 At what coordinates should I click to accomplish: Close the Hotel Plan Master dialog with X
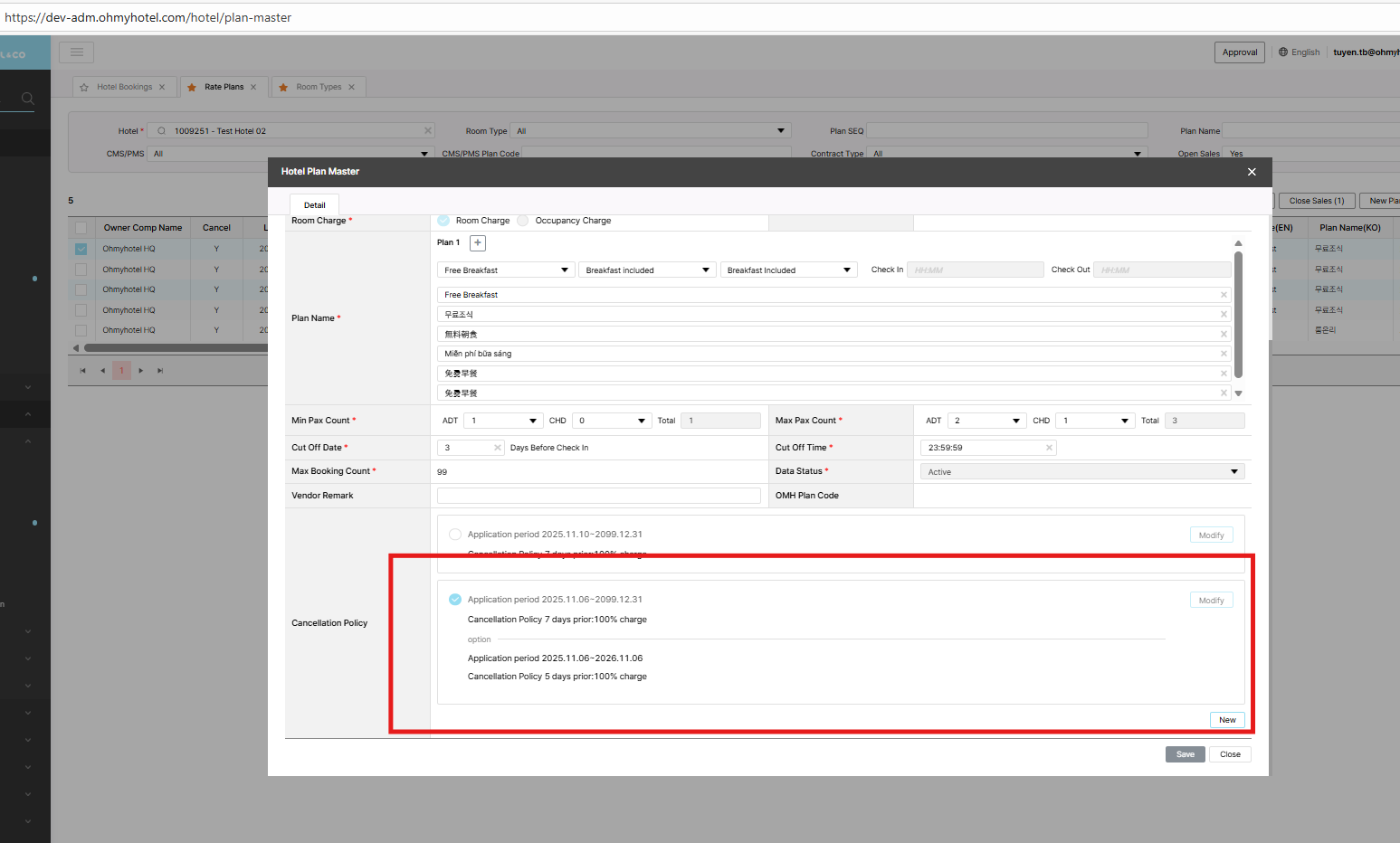click(x=1252, y=172)
